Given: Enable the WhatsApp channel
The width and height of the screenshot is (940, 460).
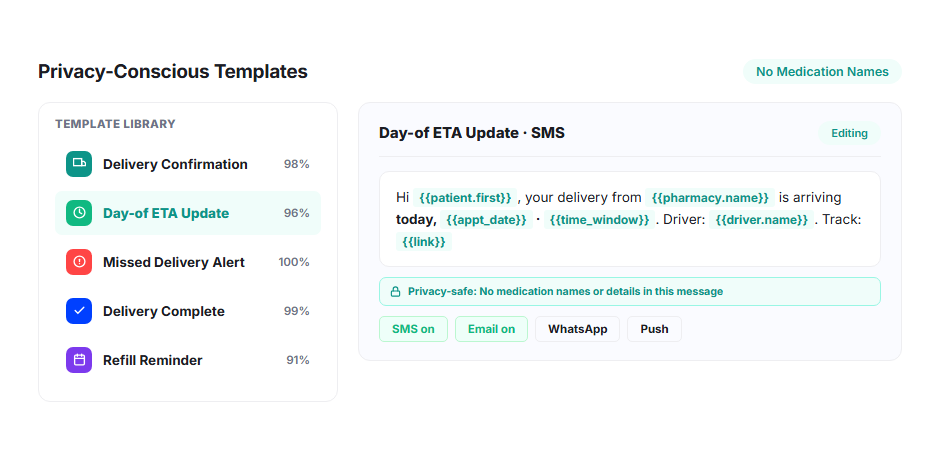Looking at the screenshot, I should 577,329.
